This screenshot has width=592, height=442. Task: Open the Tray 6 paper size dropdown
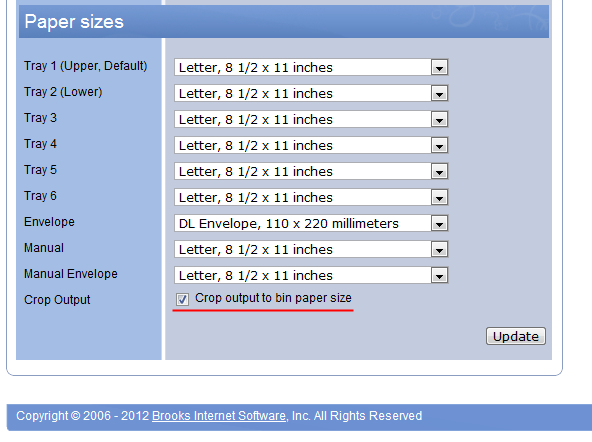311,197
